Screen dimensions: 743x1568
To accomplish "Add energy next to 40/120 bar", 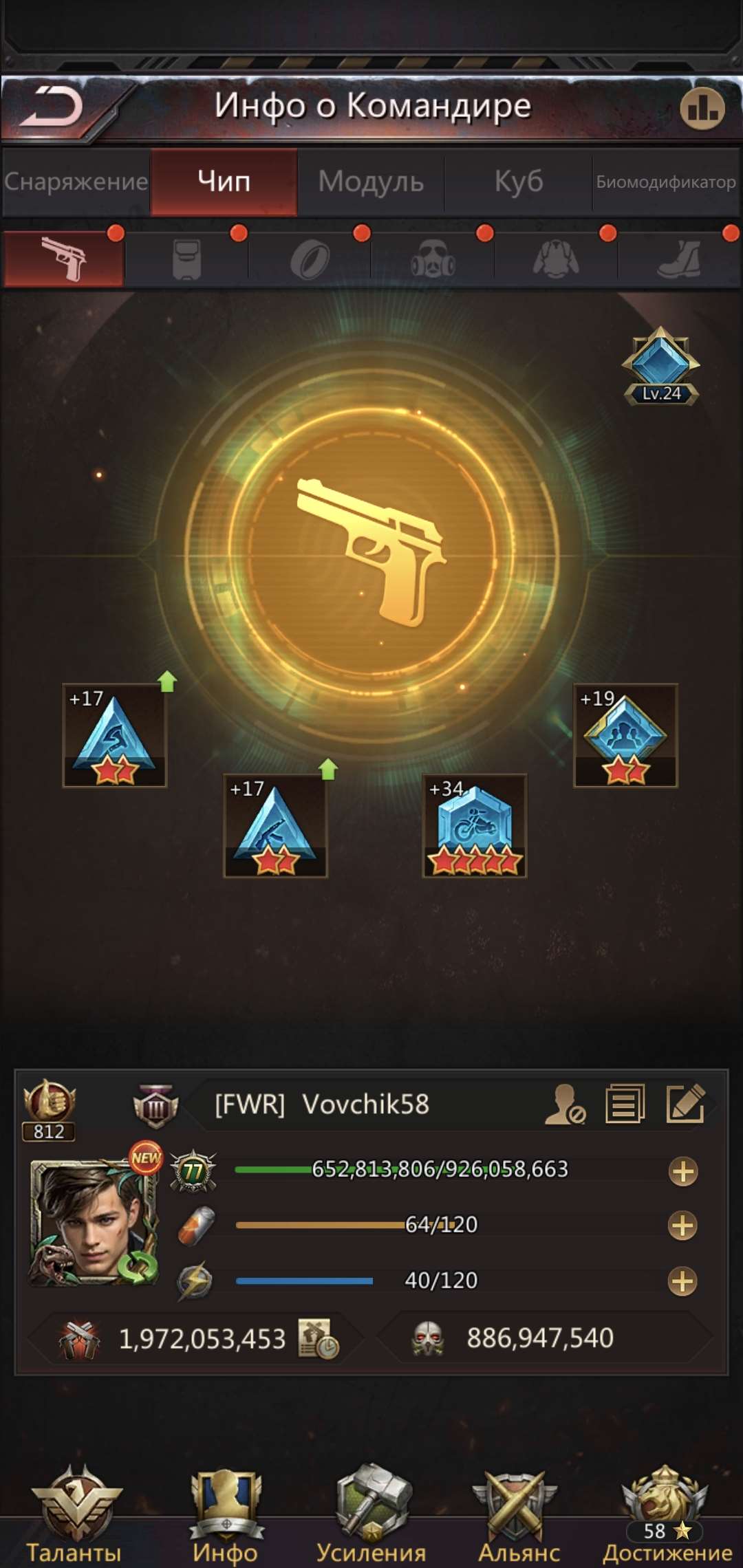I will (x=682, y=1281).
